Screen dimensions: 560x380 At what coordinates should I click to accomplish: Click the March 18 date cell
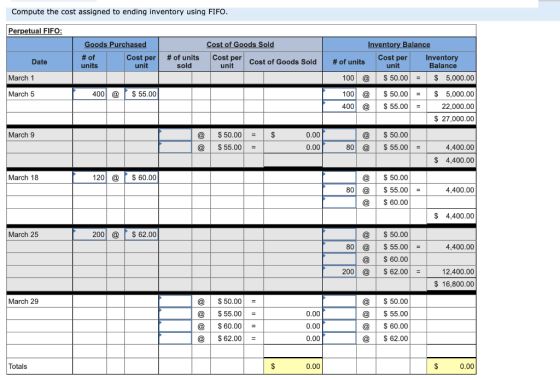(x=39, y=178)
